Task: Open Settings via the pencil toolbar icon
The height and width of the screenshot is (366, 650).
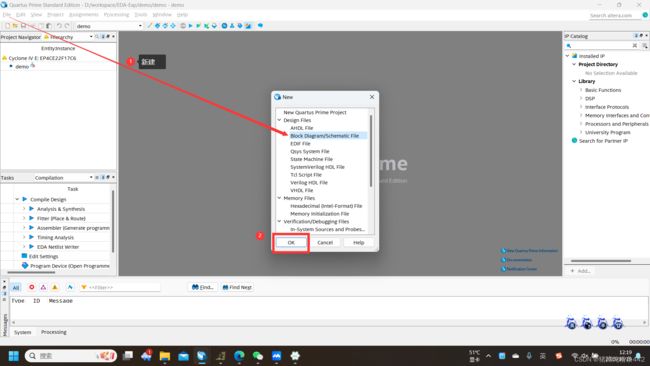Action: [149, 26]
